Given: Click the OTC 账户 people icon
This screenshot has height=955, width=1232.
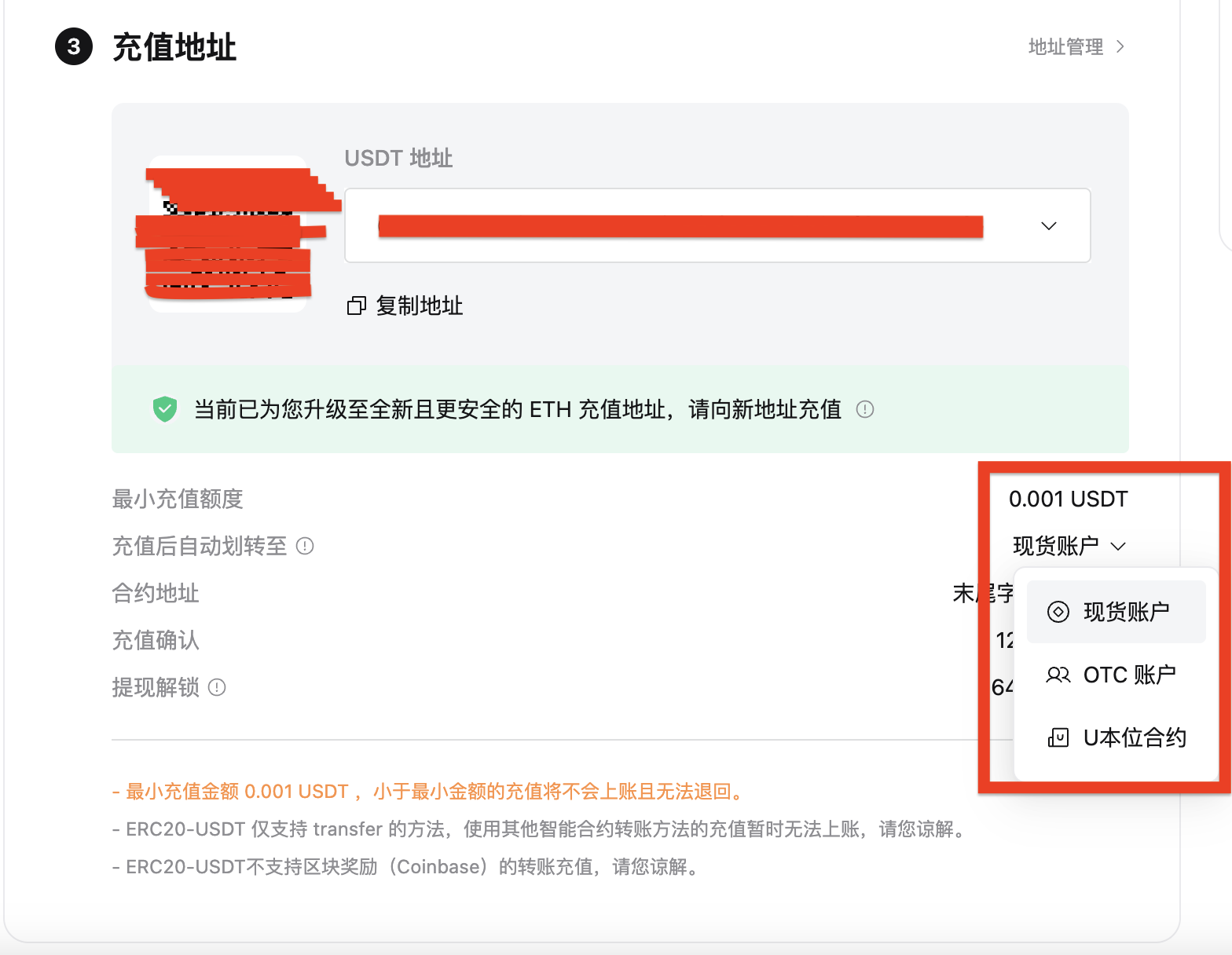Looking at the screenshot, I should coord(1058,675).
